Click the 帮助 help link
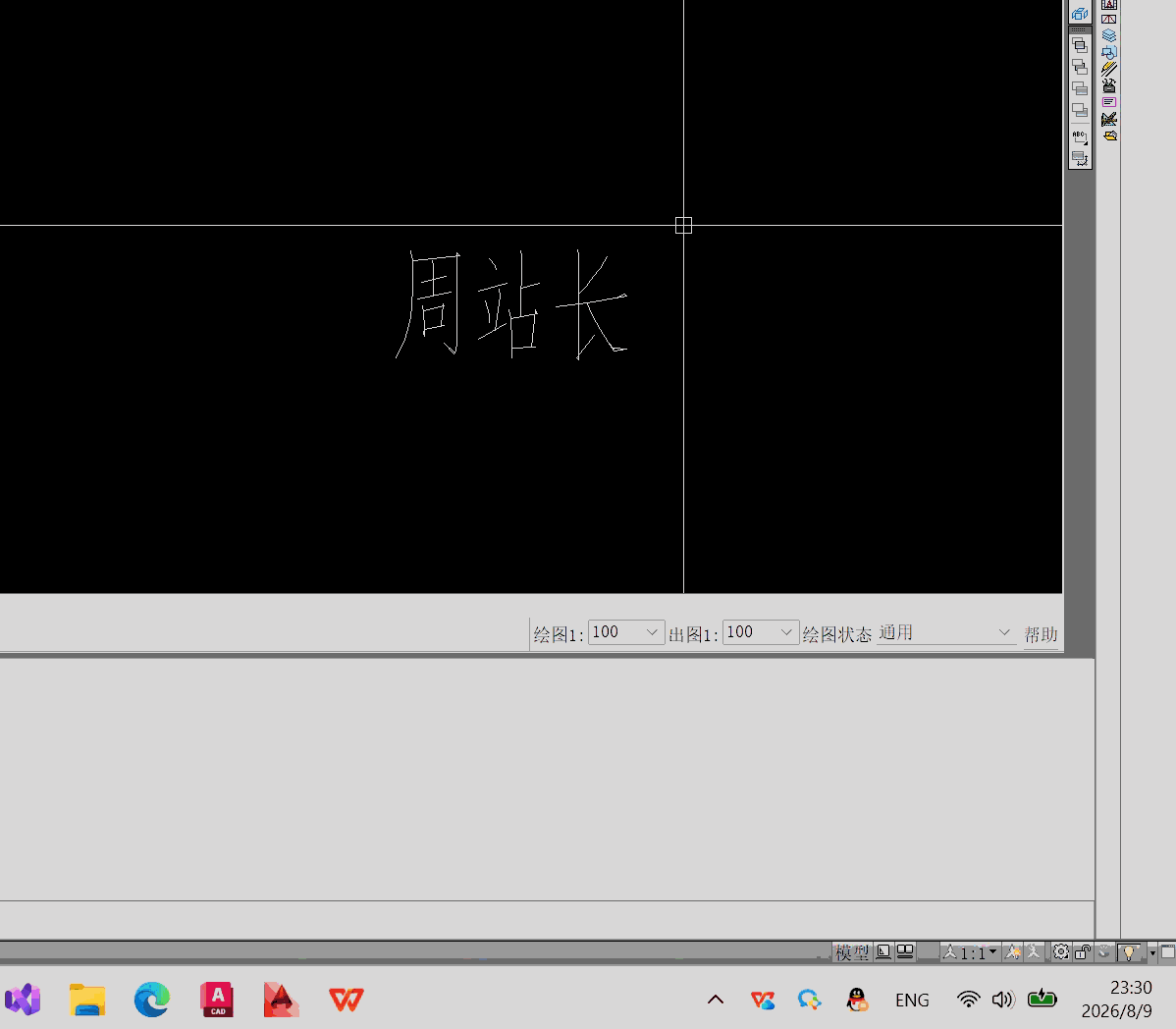This screenshot has height=1029, width=1176. [x=1041, y=634]
